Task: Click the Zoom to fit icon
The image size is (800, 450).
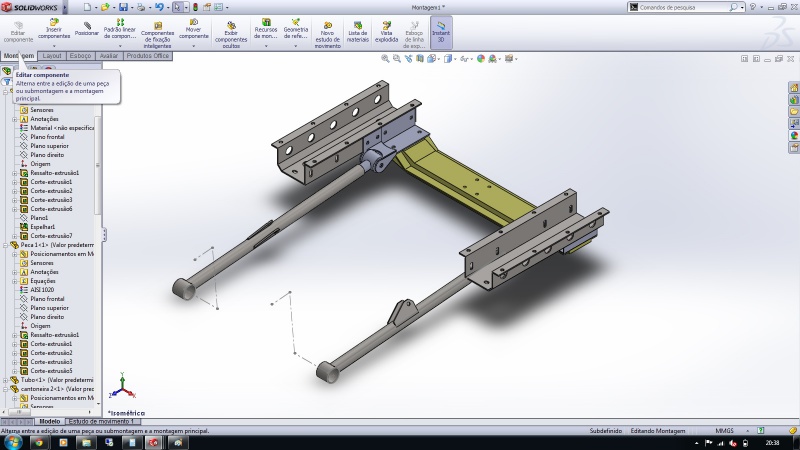Action: pos(385,59)
